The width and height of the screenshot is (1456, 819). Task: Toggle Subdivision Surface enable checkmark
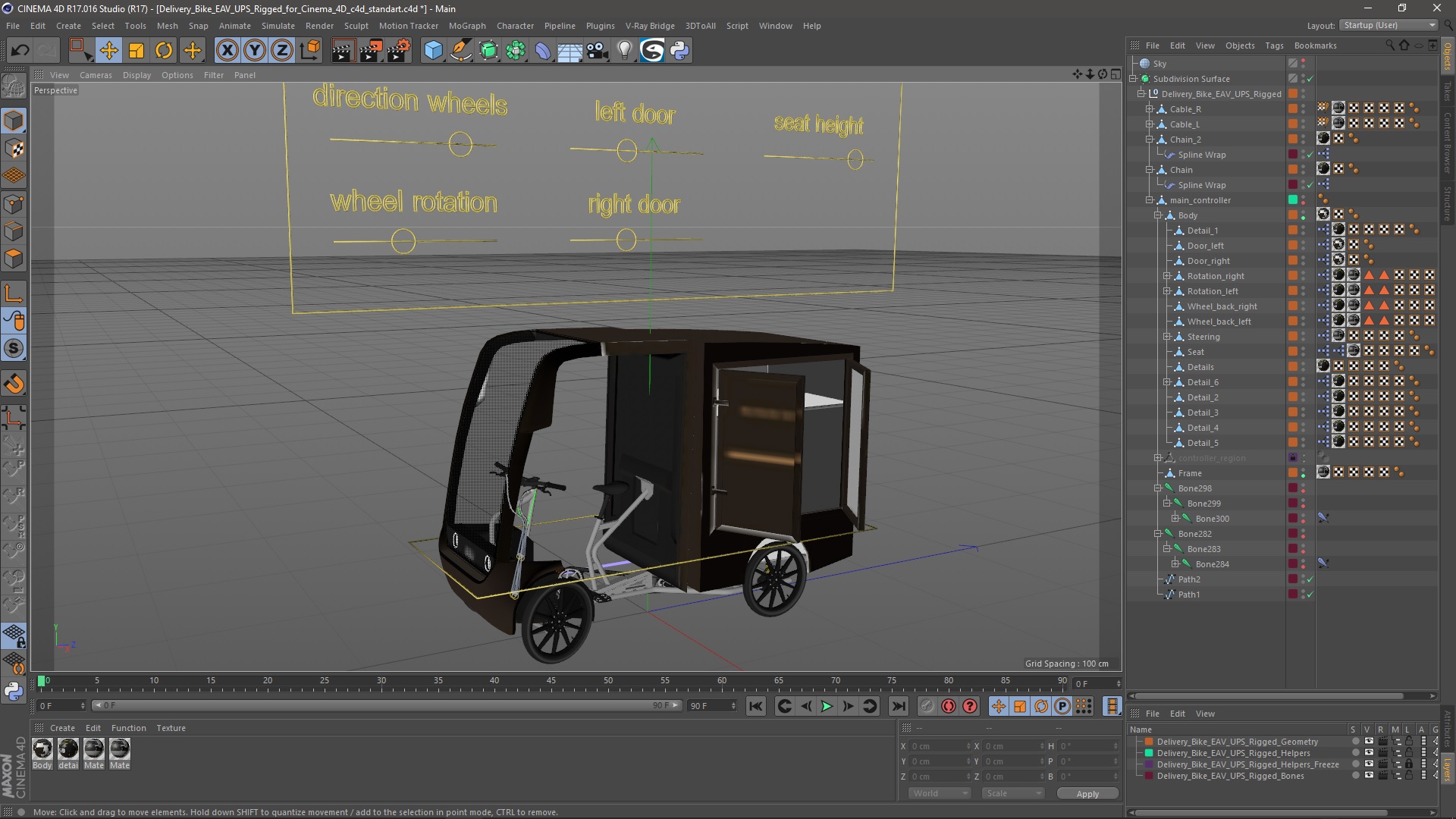pyautogui.click(x=1310, y=79)
